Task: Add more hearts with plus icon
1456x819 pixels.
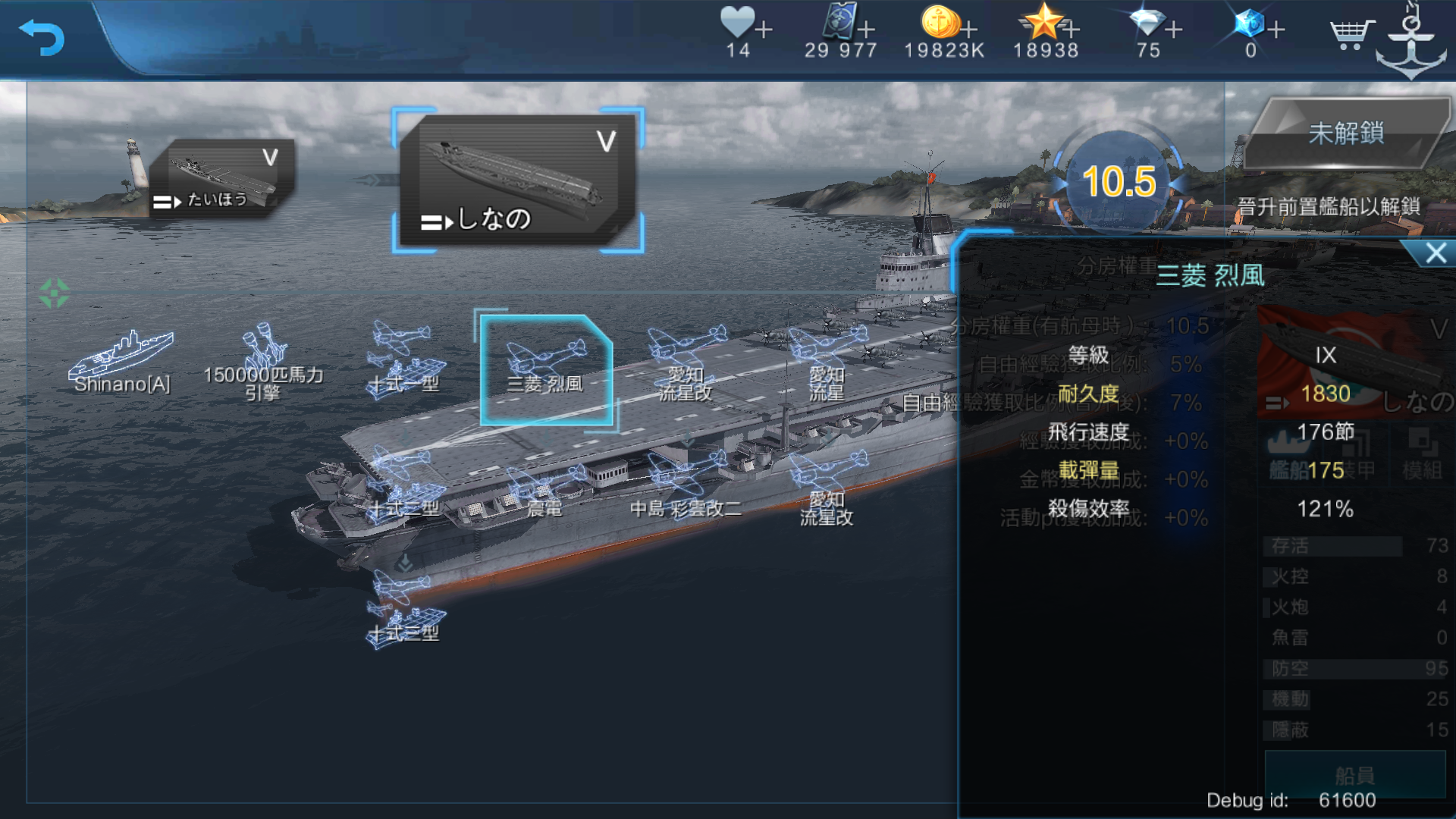Action: (764, 30)
